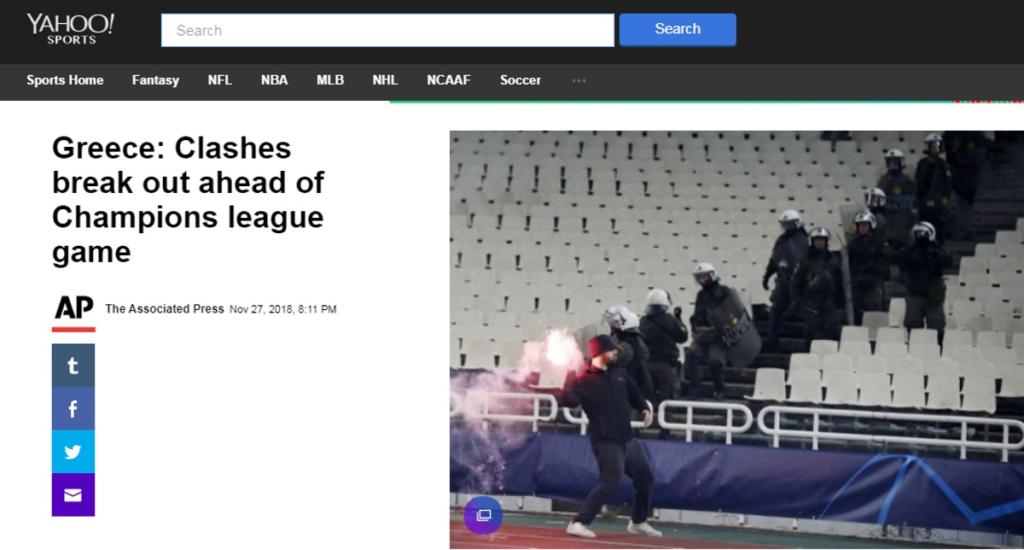Open NCAAF section
This screenshot has height=550, width=1024.
click(x=449, y=80)
